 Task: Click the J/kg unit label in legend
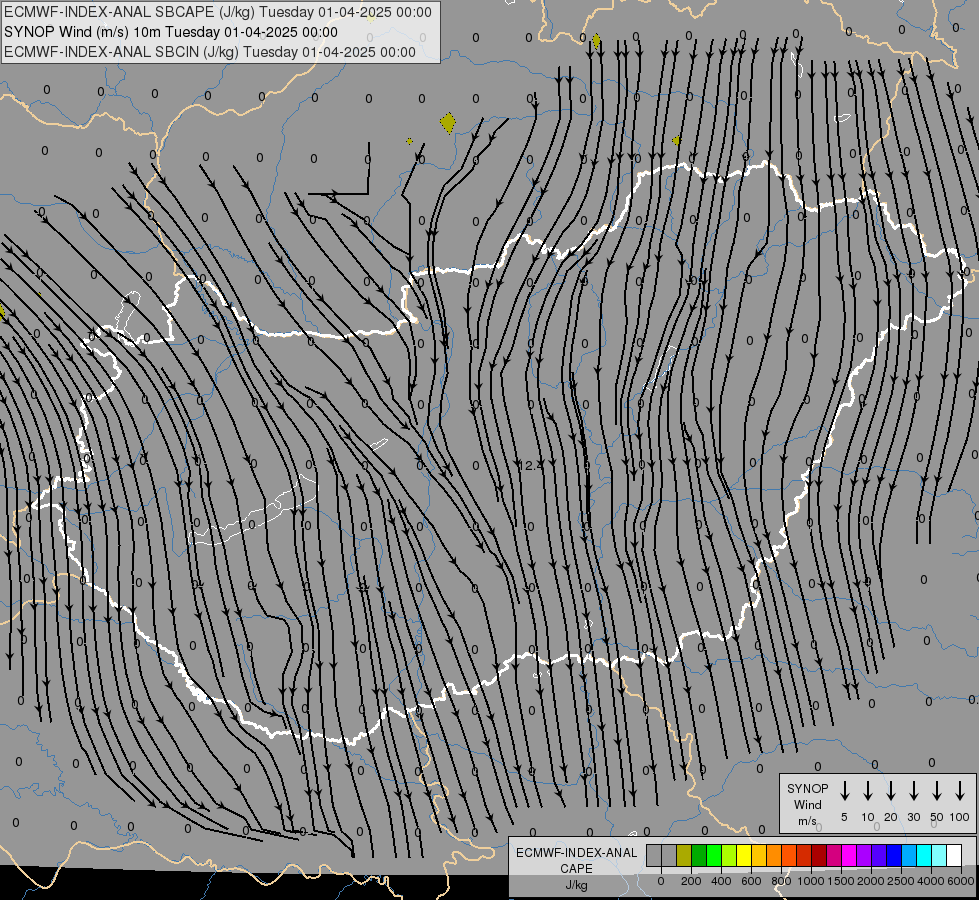(576, 885)
